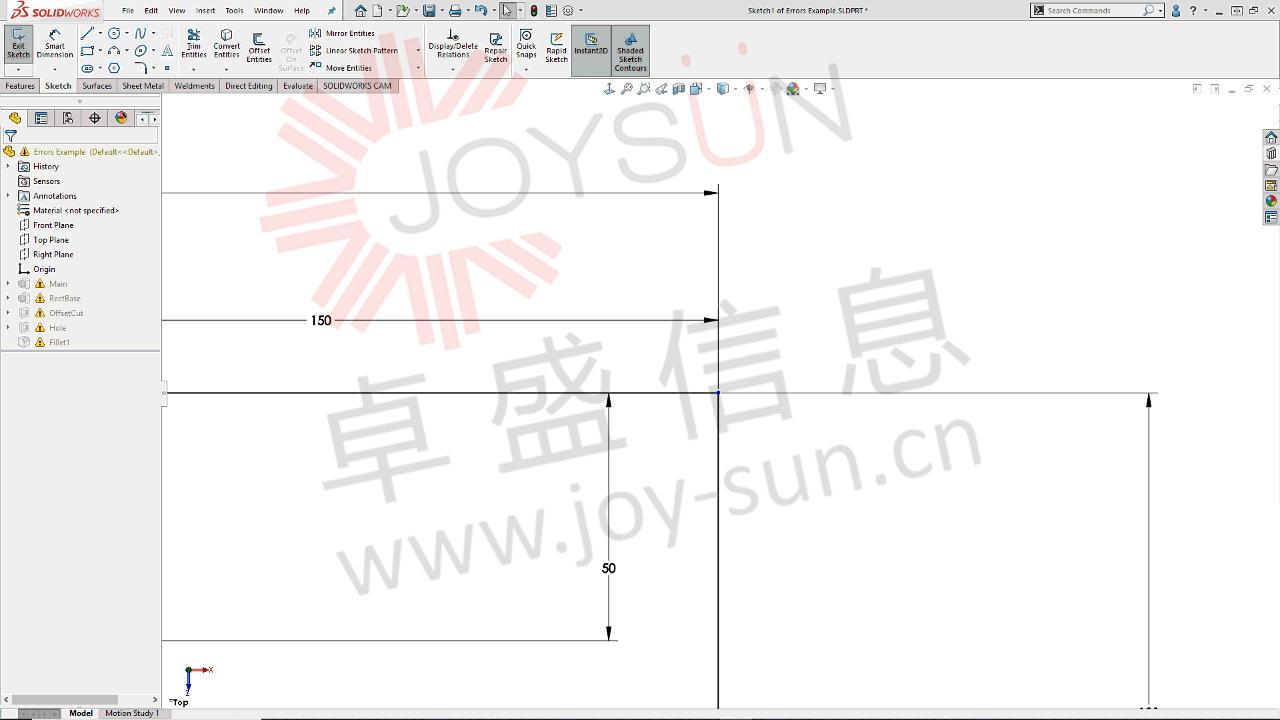Switch to the Evaluate tab

point(298,86)
